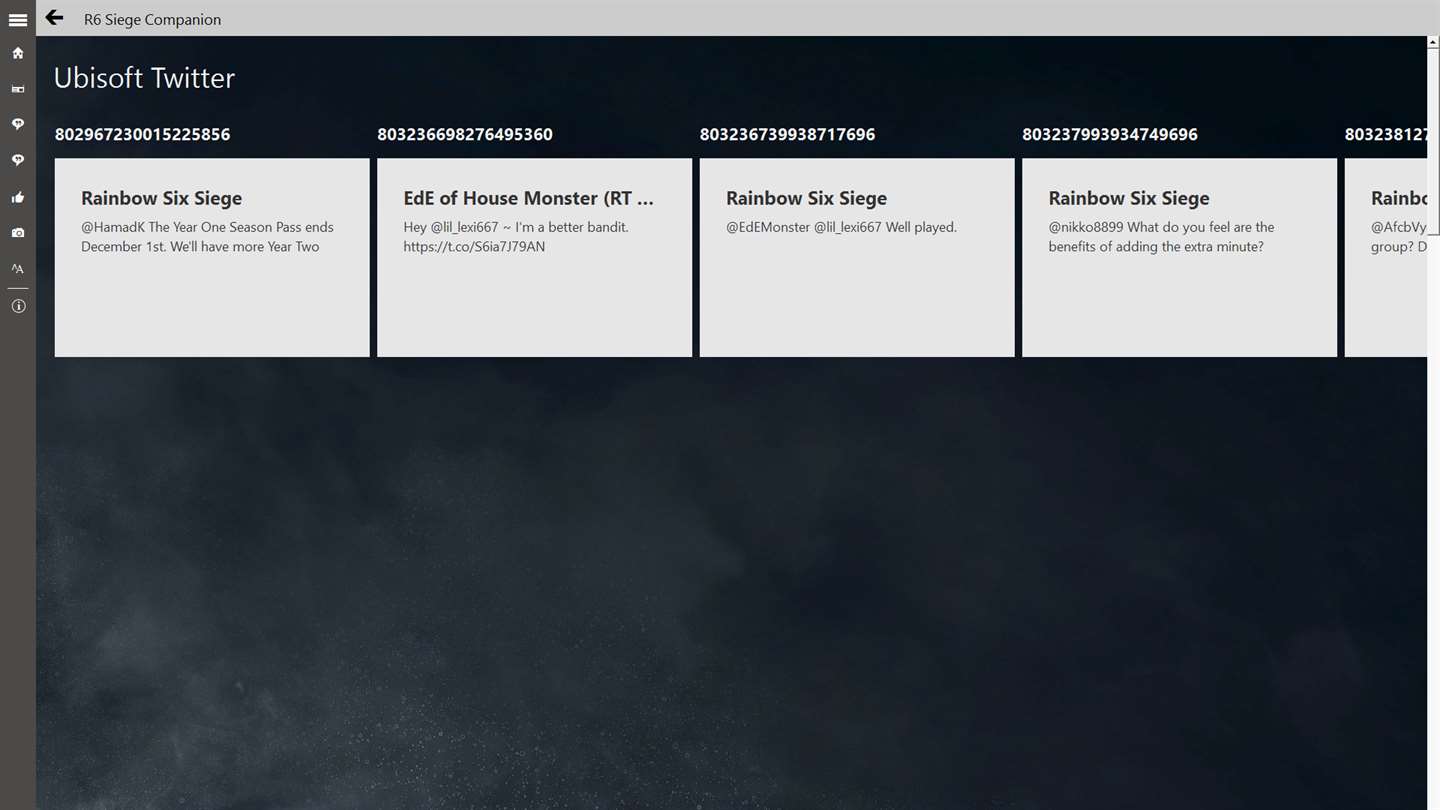Open the @HamadK Year One Season Pass tweet card
Screen dimensions: 1440x810
212,257
